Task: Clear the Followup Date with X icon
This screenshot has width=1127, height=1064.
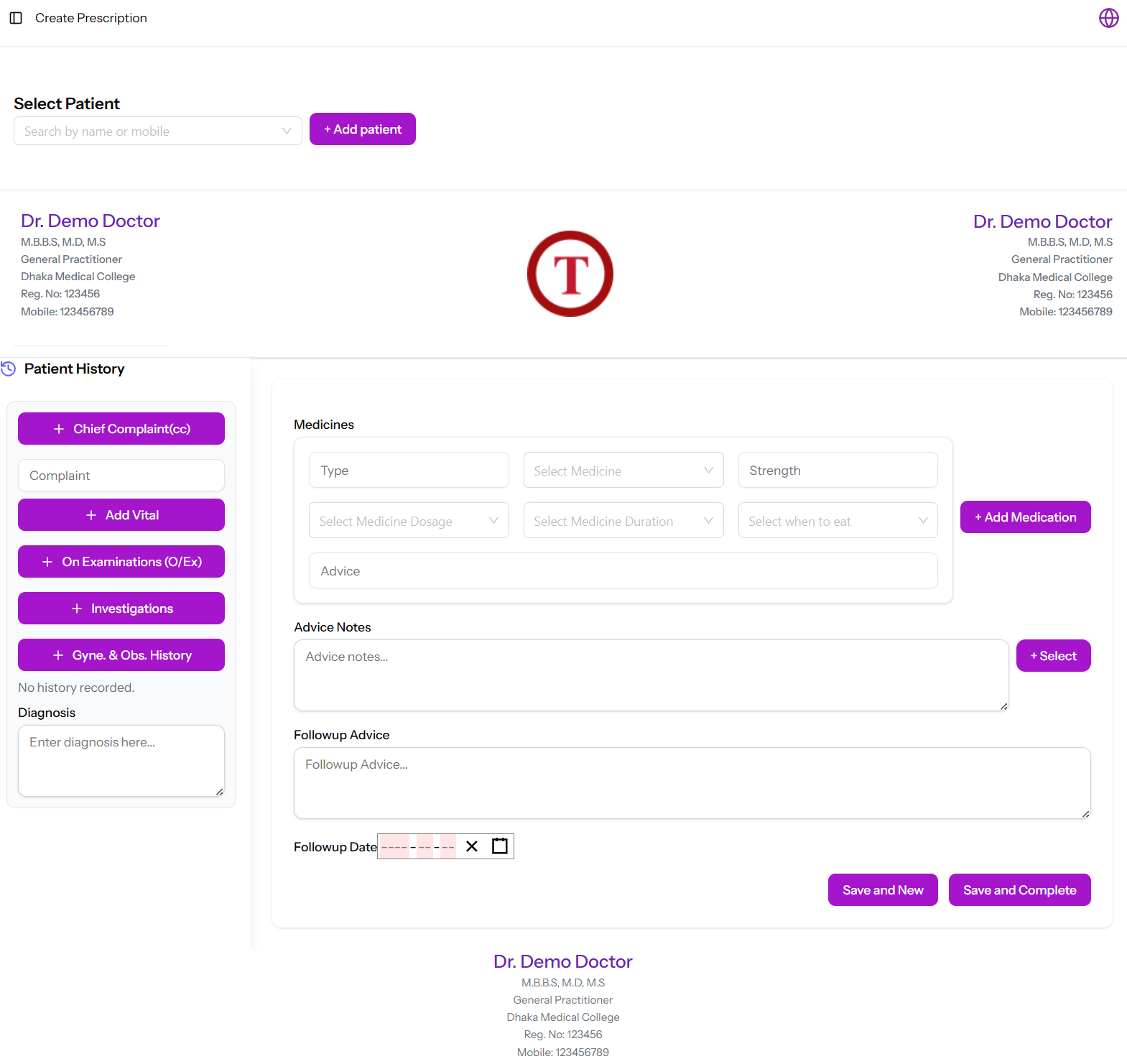Action: click(472, 846)
